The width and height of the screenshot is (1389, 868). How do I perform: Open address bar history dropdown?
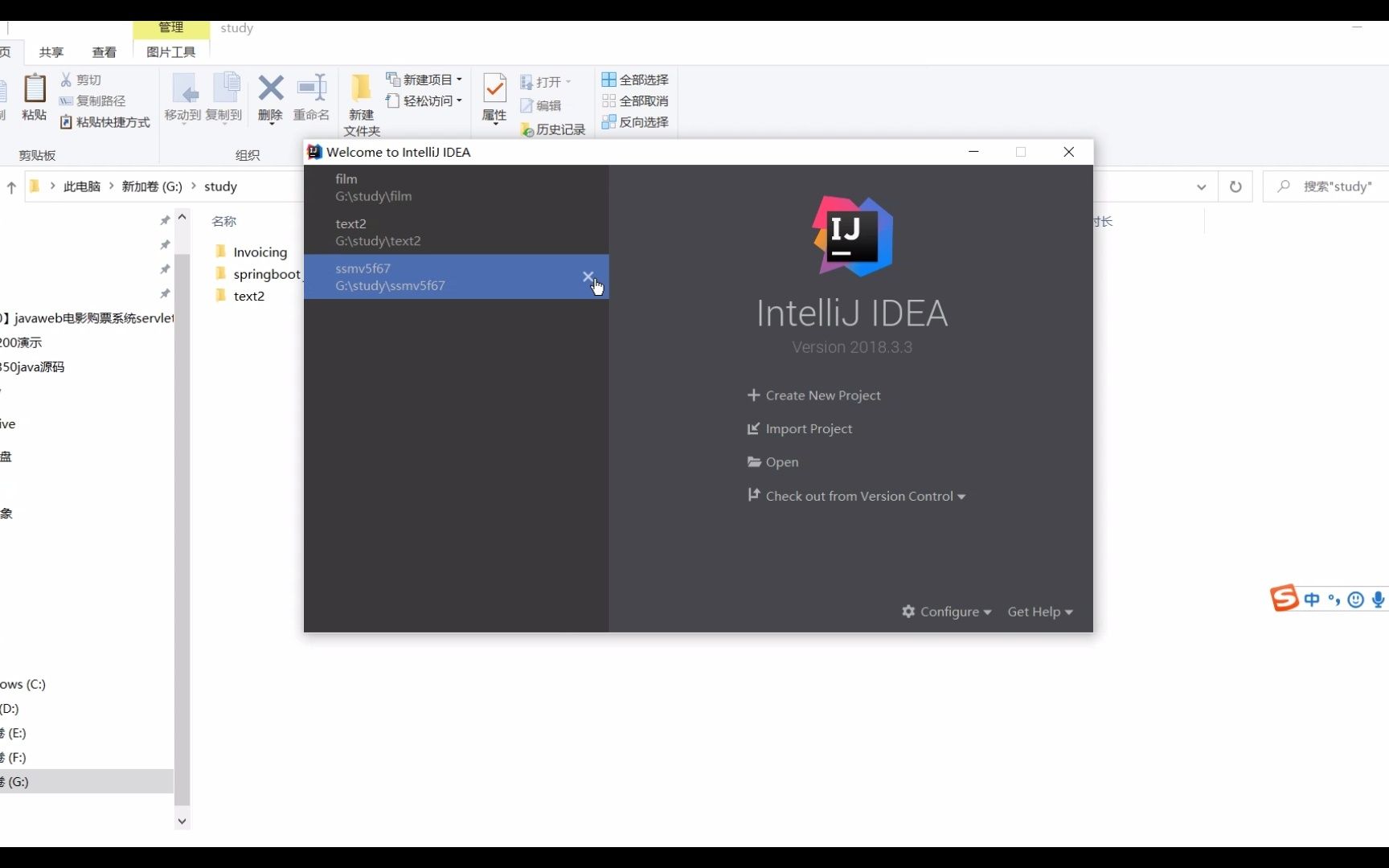[x=1201, y=186]
